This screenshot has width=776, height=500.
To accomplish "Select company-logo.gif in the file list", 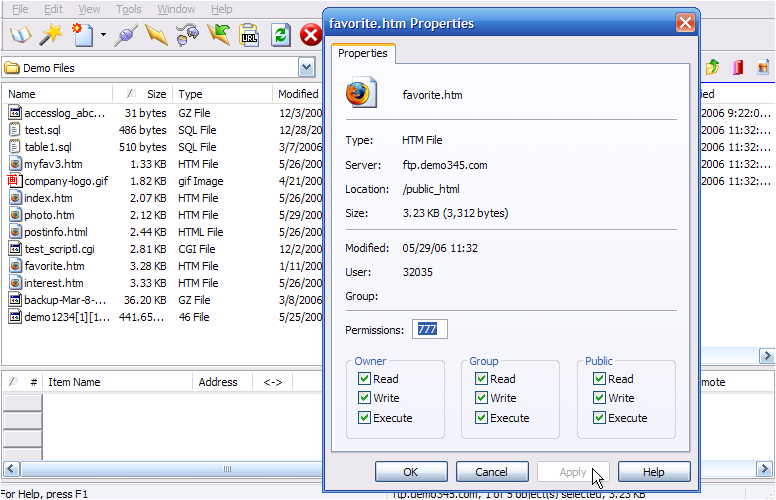I will [67, 181].
